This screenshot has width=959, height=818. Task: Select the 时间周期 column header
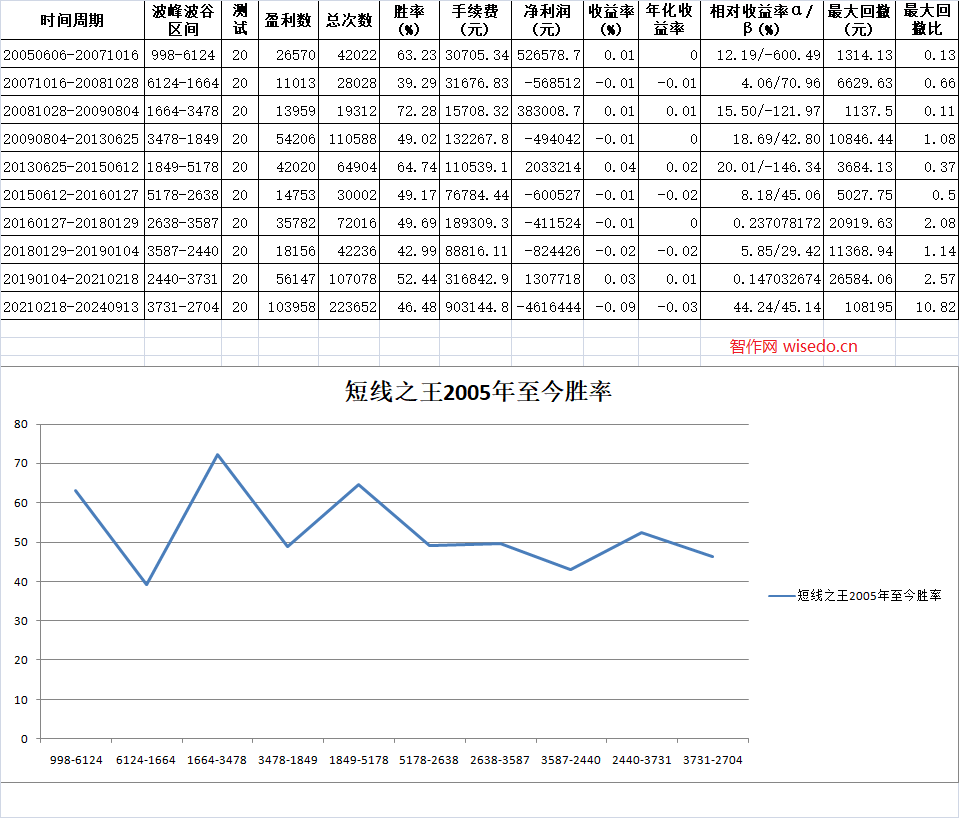72,20
